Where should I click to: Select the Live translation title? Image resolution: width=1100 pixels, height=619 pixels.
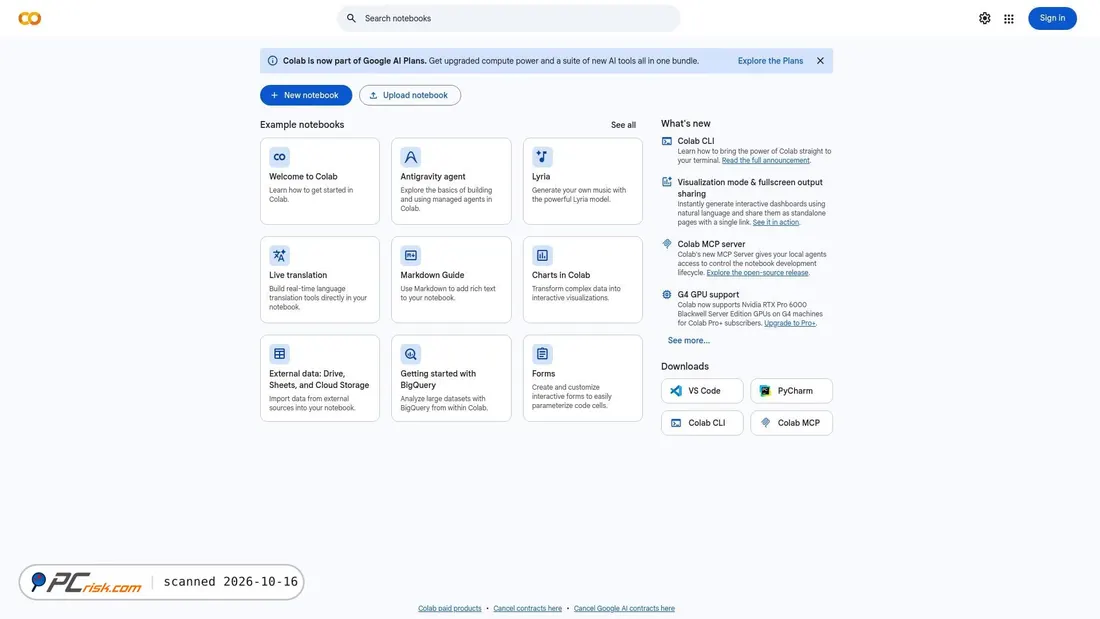click(x=298, y=275)
